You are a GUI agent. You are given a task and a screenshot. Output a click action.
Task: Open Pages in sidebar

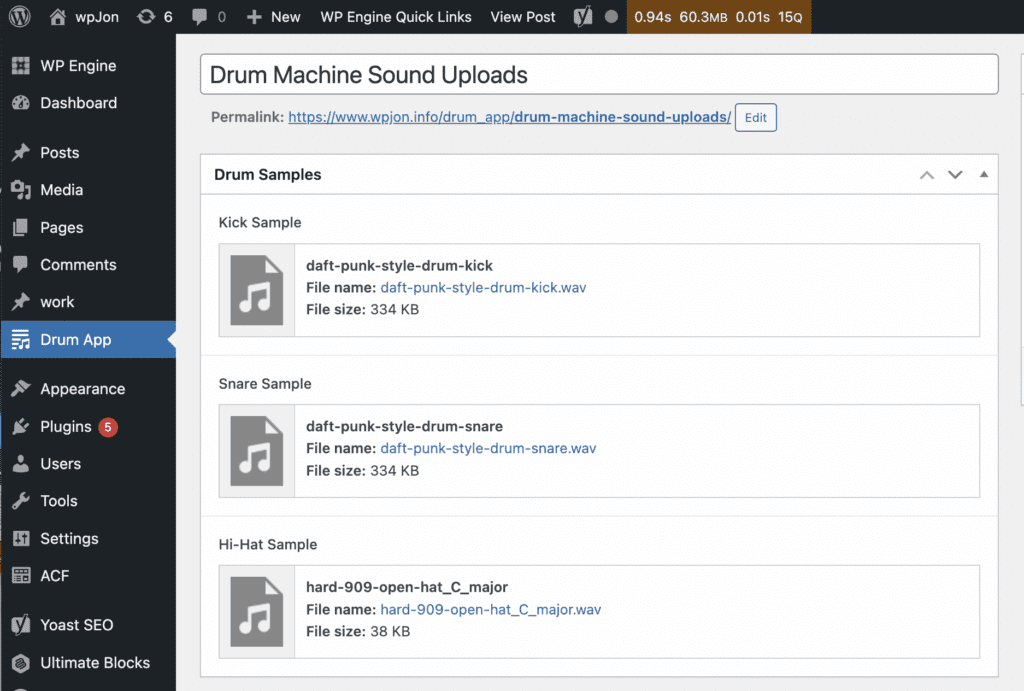click(x=88, y=227)
